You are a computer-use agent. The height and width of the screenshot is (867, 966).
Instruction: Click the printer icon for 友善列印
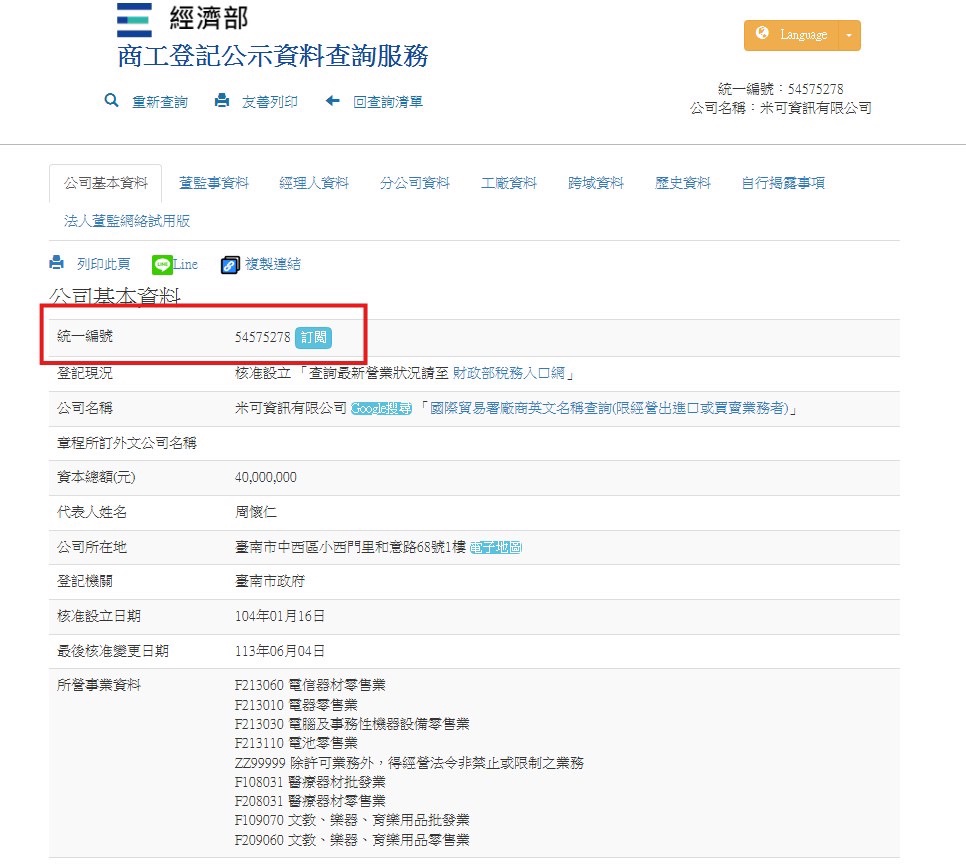(222, 101)
